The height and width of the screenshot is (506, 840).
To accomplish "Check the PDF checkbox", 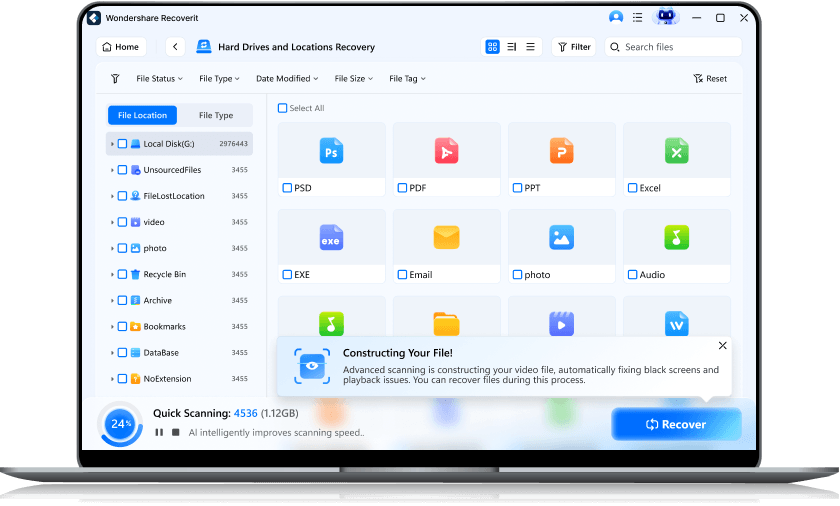I will click(x=402, y=188).
